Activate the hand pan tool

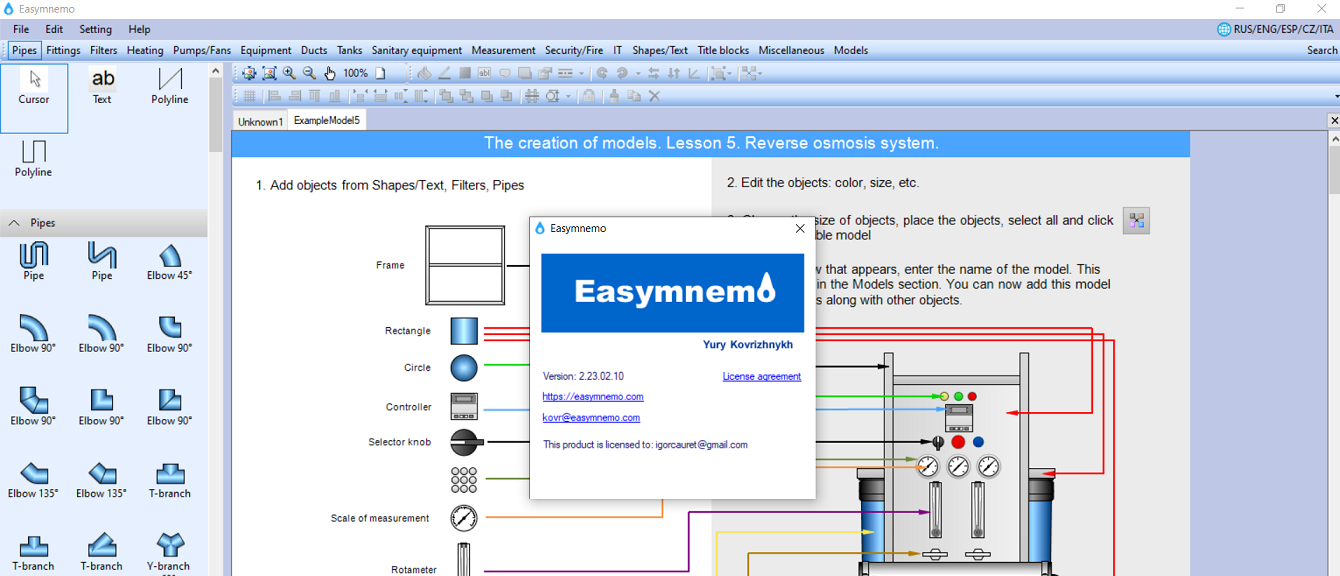point(330,73)
